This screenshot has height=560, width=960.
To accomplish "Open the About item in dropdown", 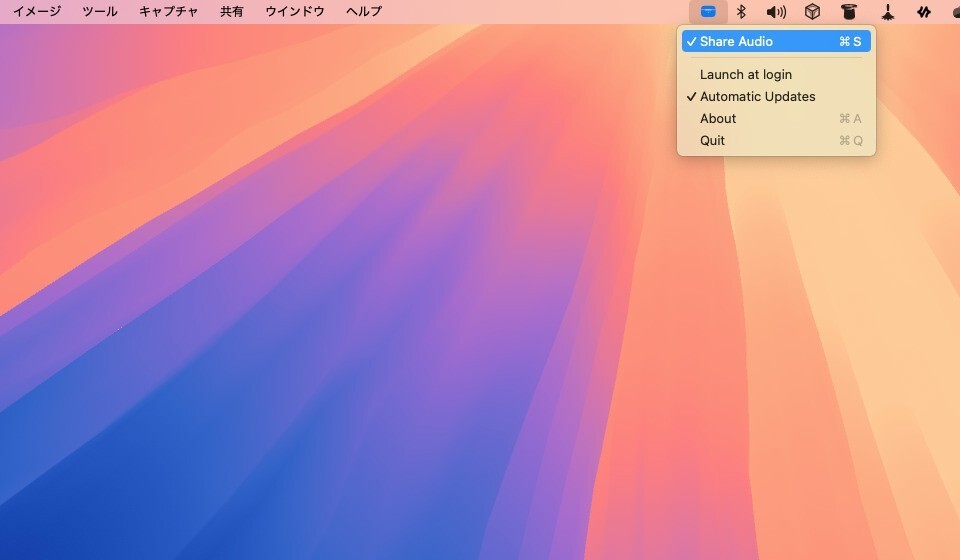I will pos(776,119).
